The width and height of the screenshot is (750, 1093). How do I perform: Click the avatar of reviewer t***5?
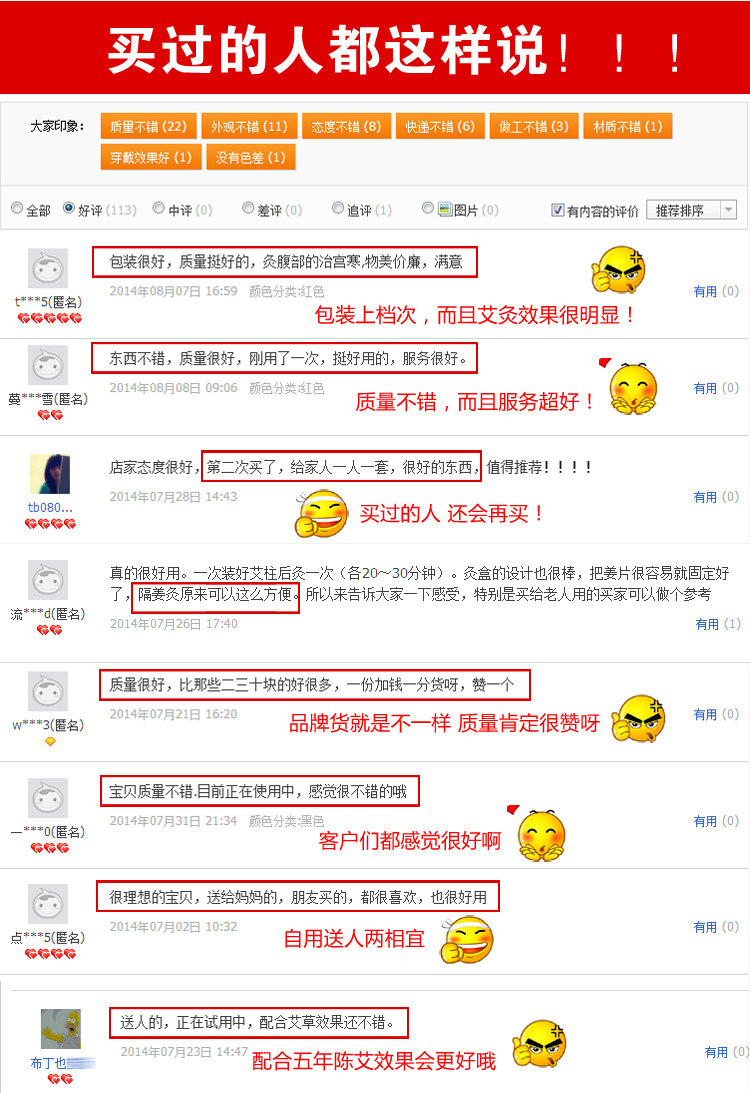click(47, 268)
